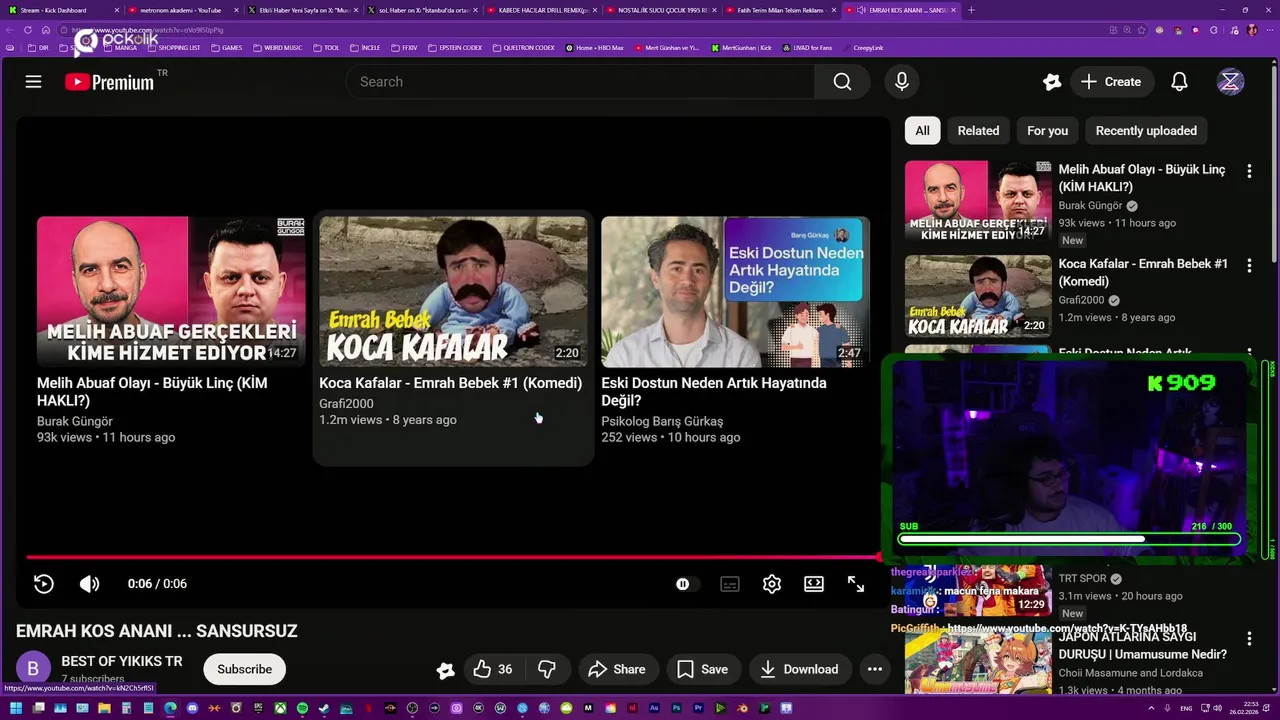This screenshot has width=1280, height=720.
Task: Open player settings gear
Action: tap(772, 584)
